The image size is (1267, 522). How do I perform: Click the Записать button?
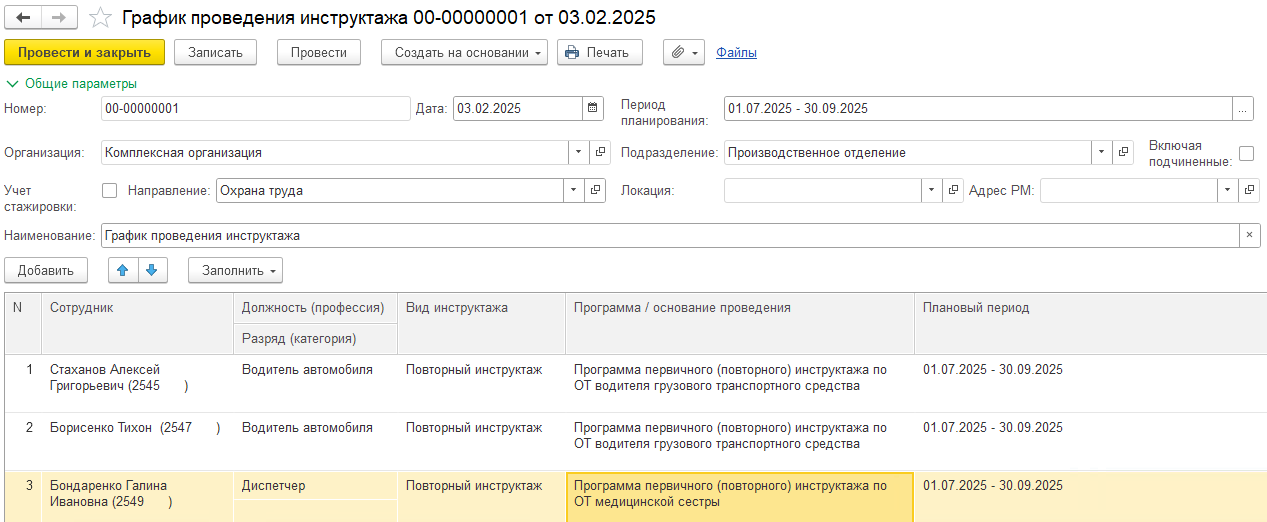coord(215,53)
